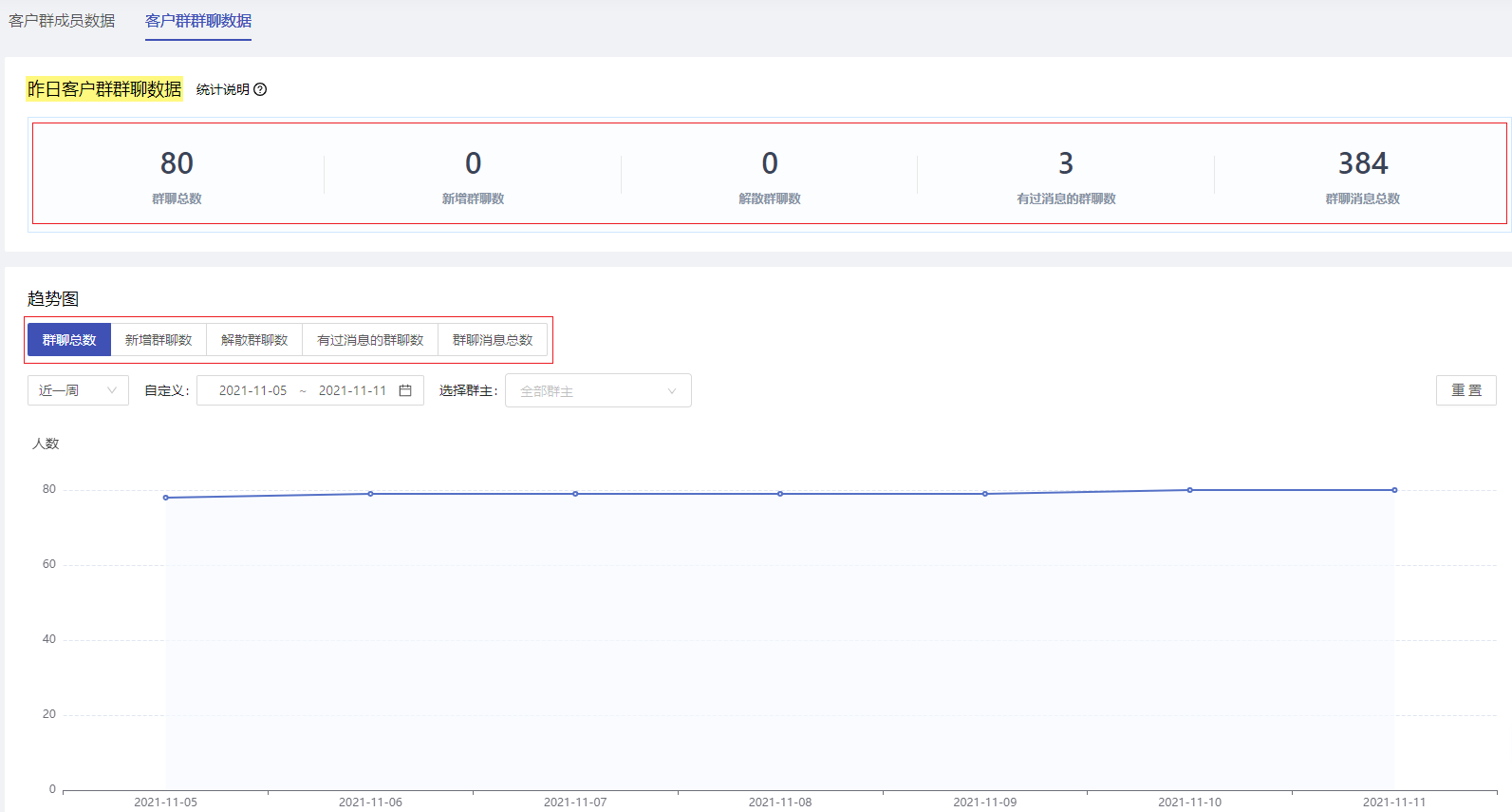Select 客户群群聊数据 tab
The height and width of the screenshot is (812, 1512).
point(198,21)
